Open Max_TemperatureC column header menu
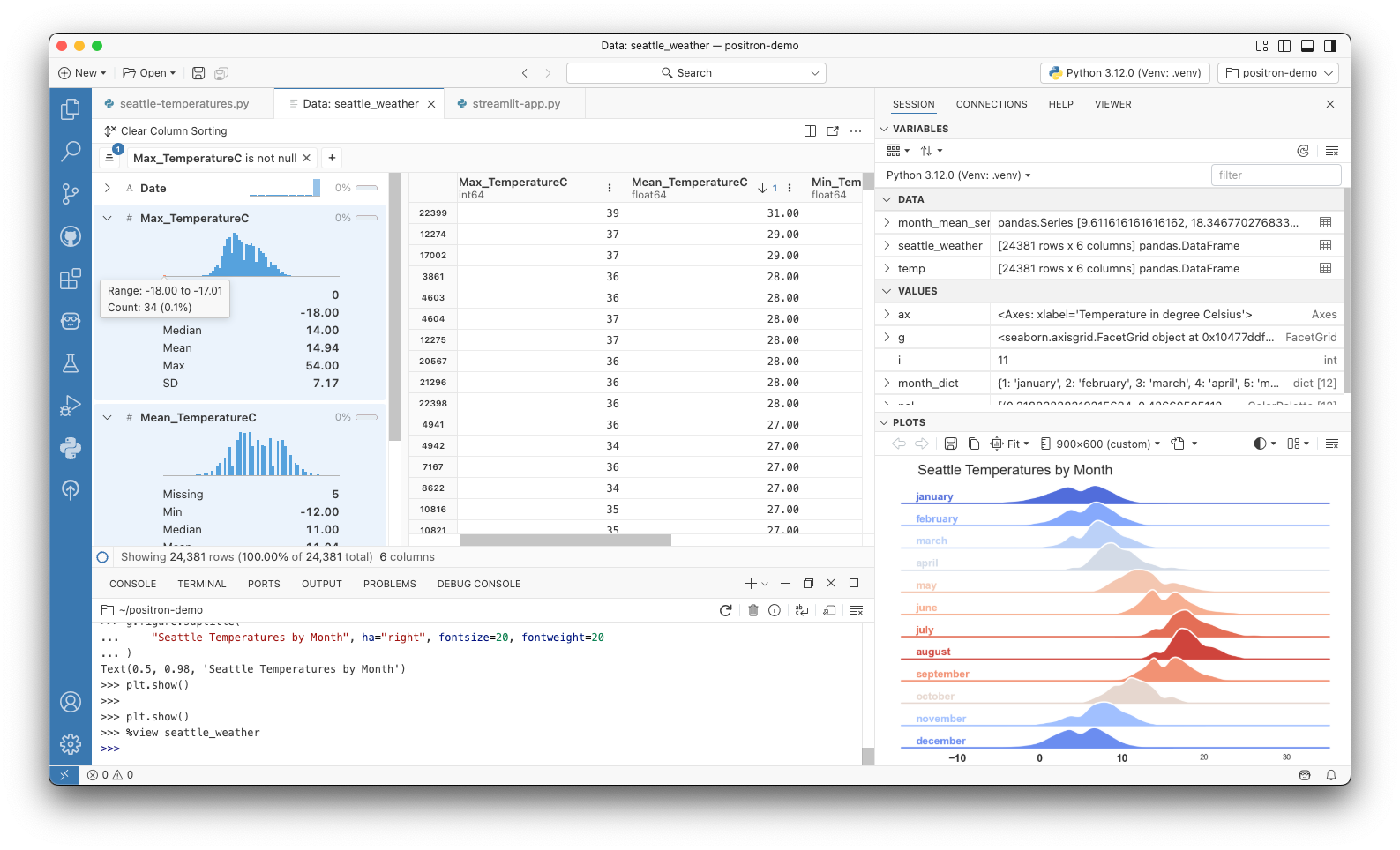 tap(610, 188)
